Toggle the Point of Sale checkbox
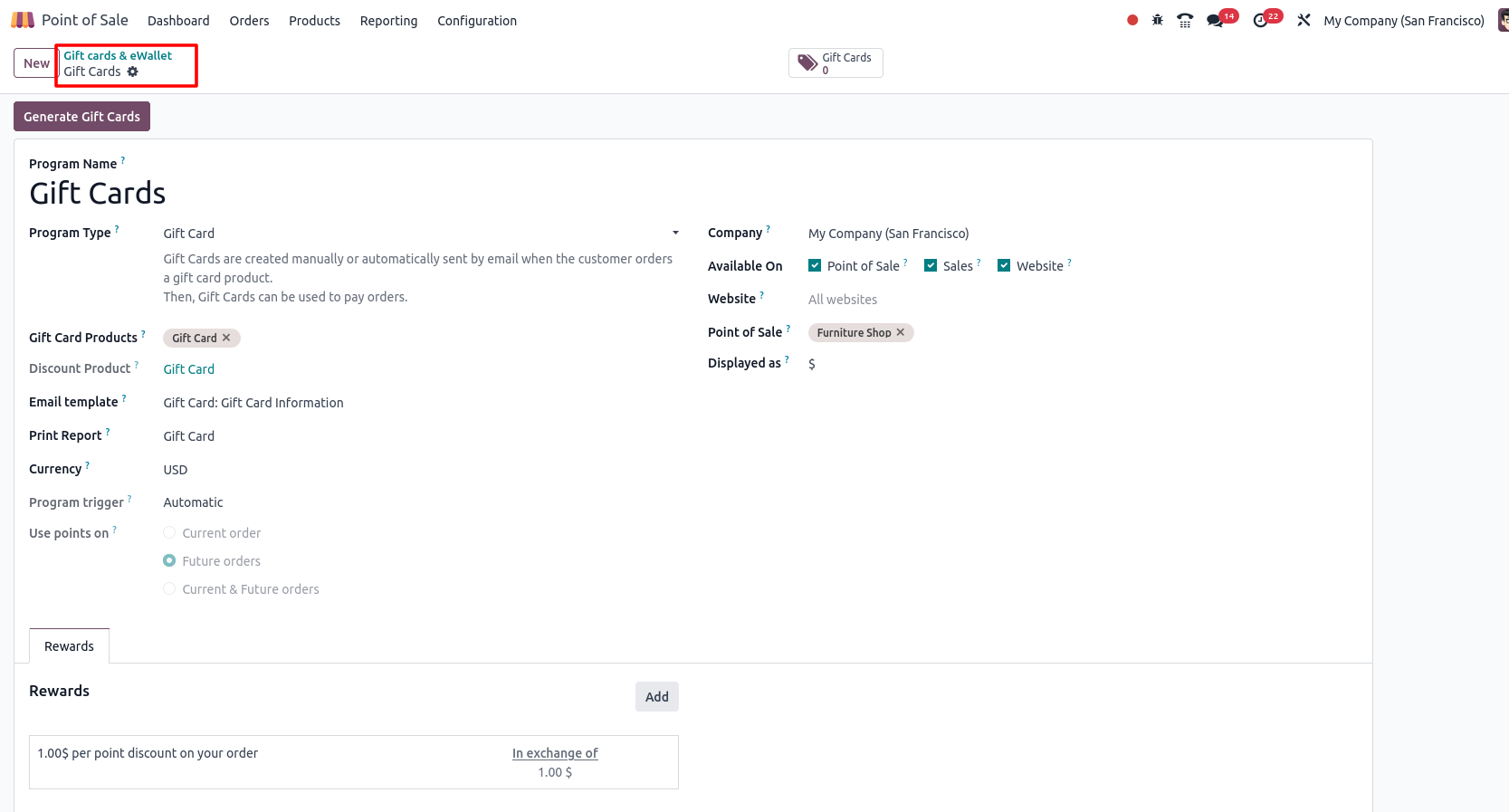Viewport: 1509px width, 812px height. pos(815,265)
